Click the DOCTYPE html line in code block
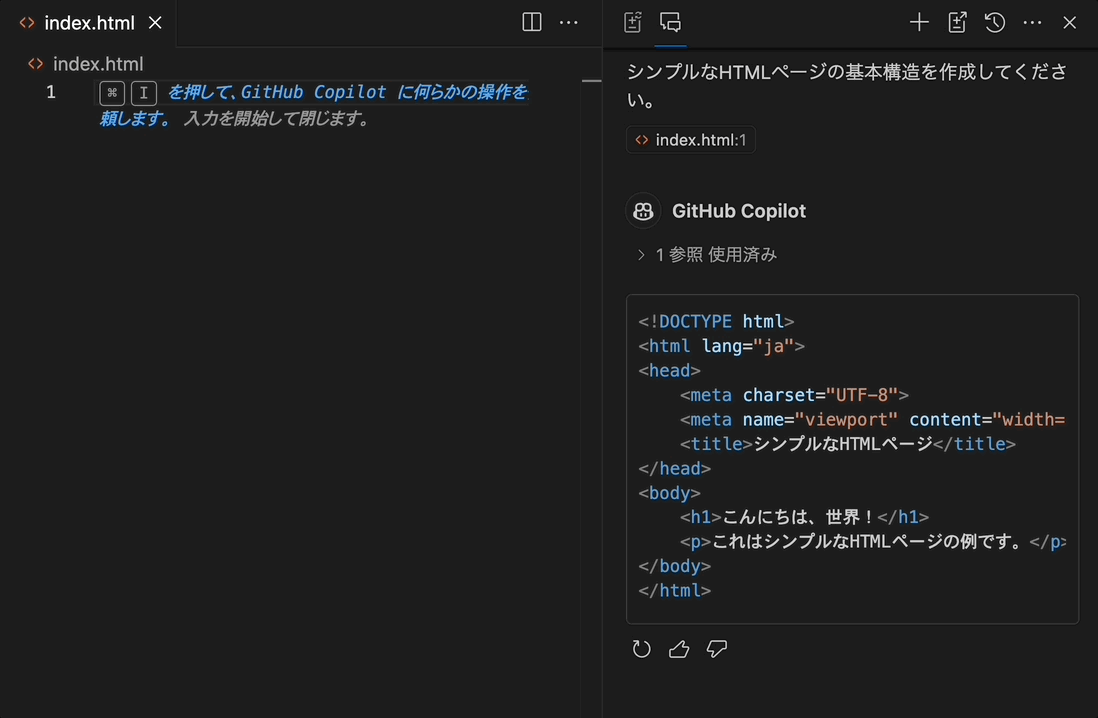 click(x=716, y=322)
